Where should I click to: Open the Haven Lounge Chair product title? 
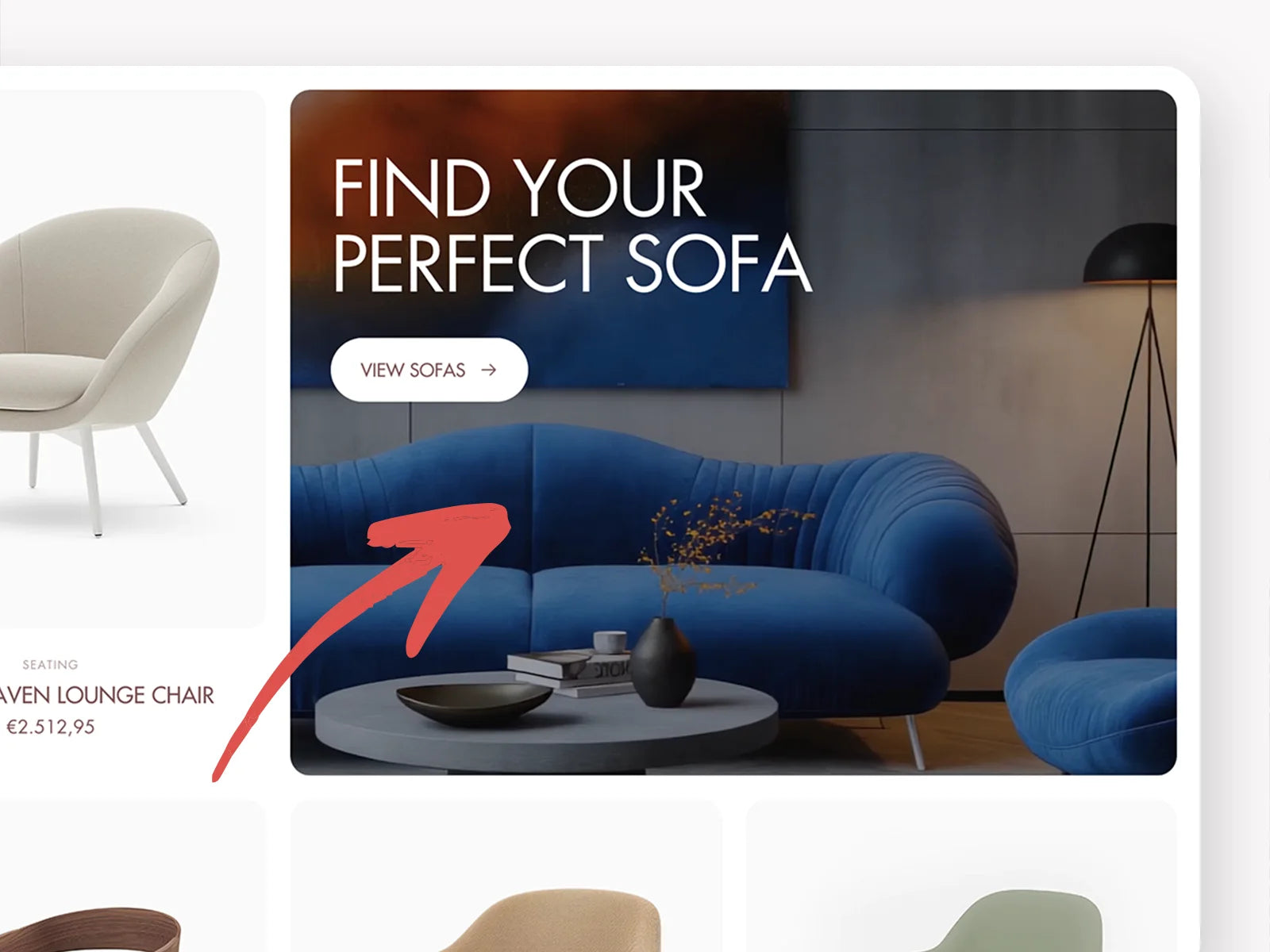coord(106,695)
